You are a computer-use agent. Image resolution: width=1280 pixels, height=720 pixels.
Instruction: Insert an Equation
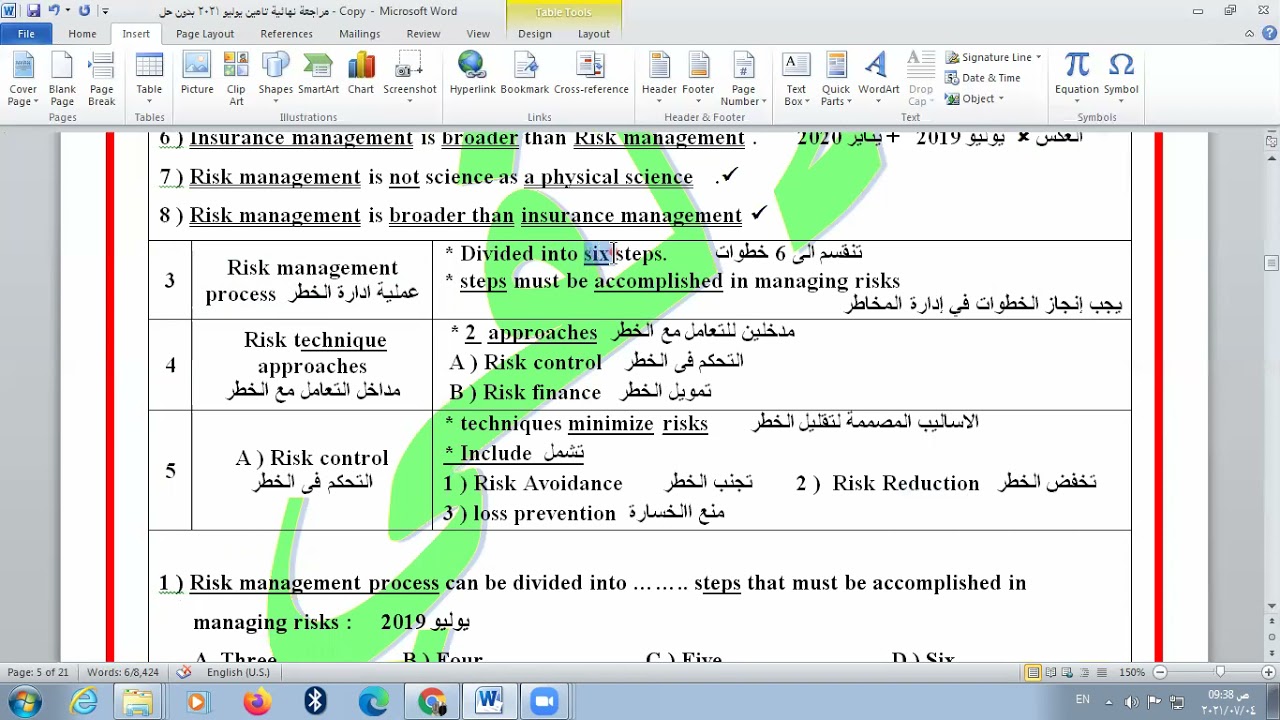[x=1077, y=80]
